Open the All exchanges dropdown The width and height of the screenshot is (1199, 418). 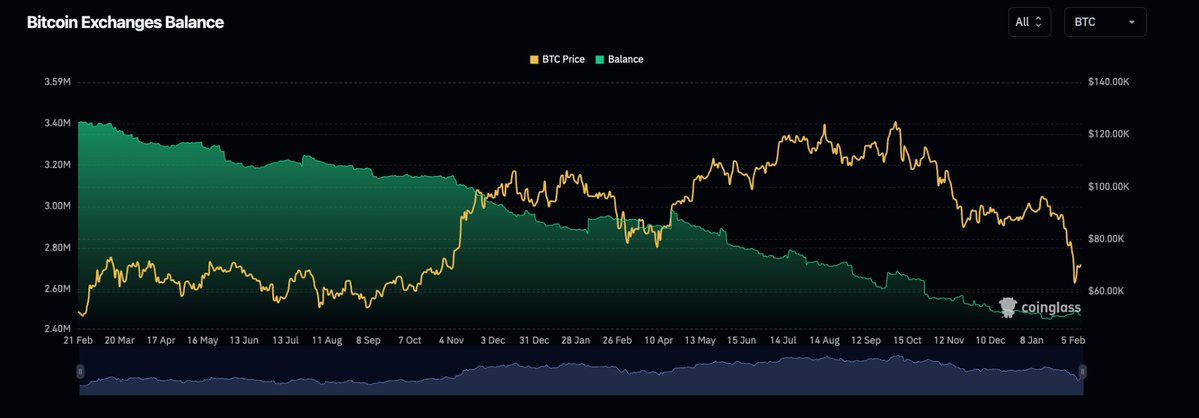point(1030,22)
